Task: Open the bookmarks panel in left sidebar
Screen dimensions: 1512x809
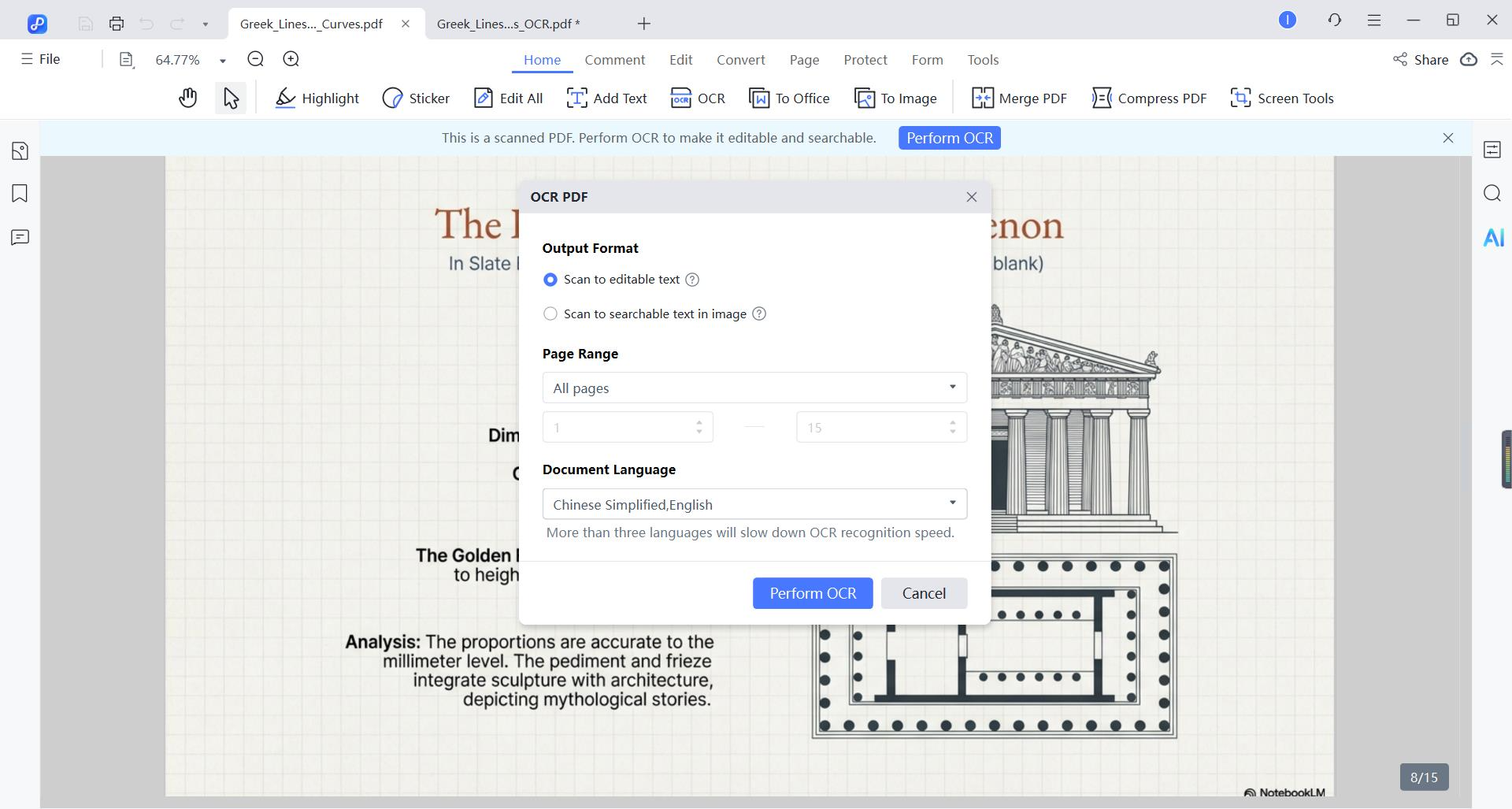Action: (x=20, y=194)
